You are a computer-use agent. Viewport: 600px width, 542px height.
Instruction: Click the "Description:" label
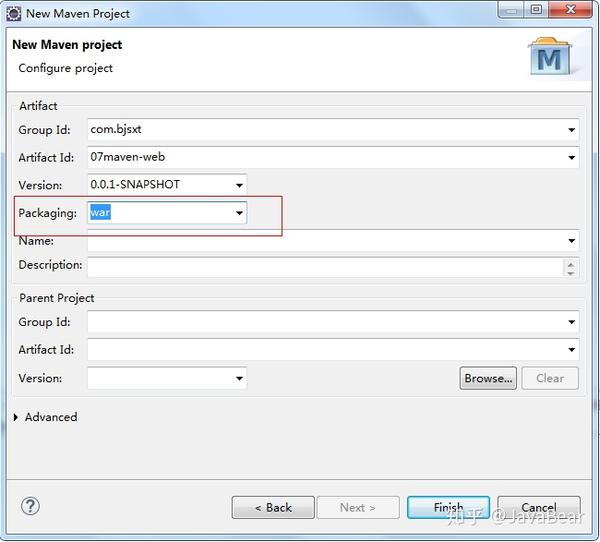[50, 264]
